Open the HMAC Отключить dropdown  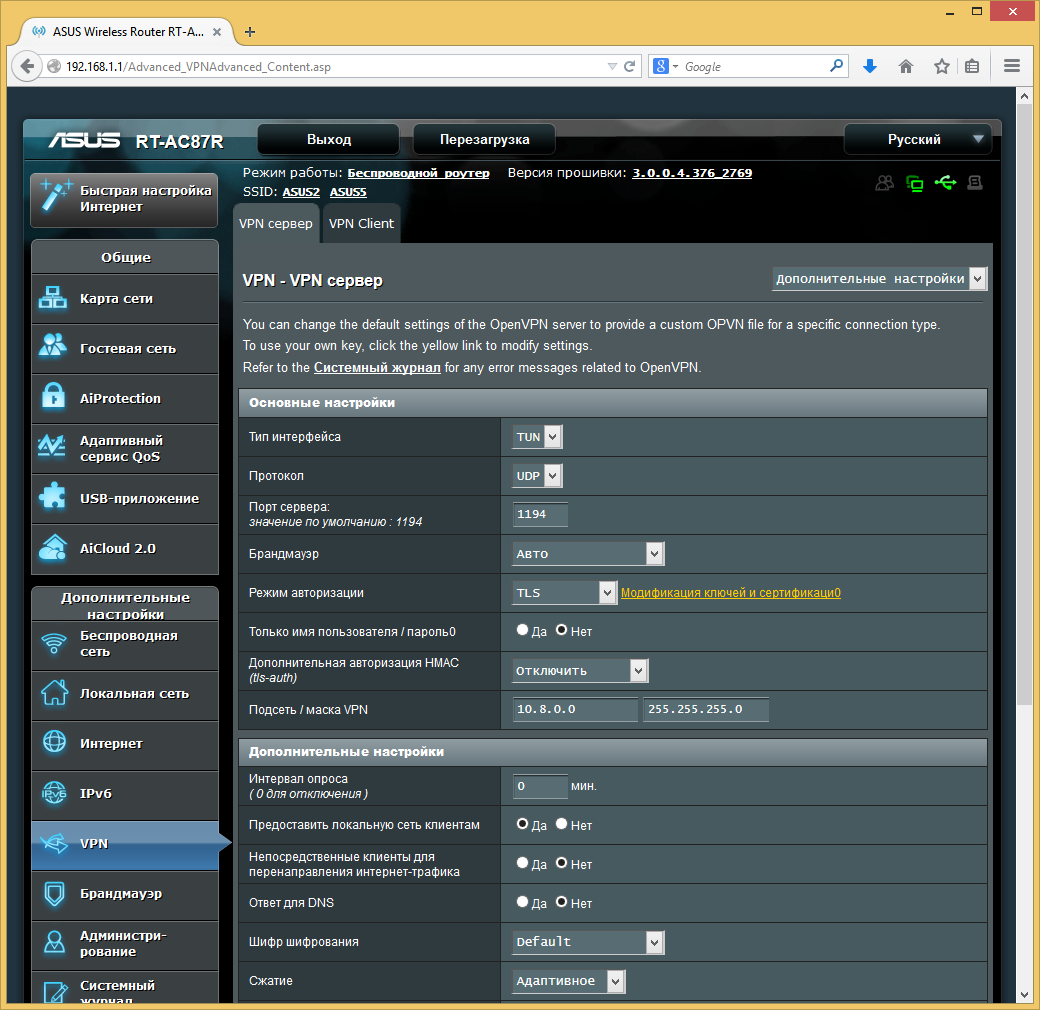click(580, 670)
